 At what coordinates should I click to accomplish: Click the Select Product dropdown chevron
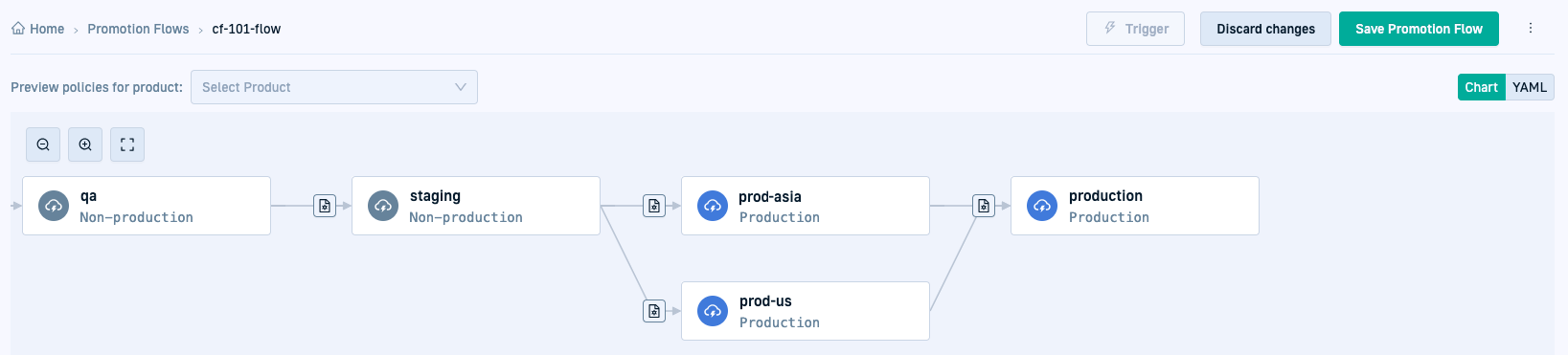click(x=461, y=87)
